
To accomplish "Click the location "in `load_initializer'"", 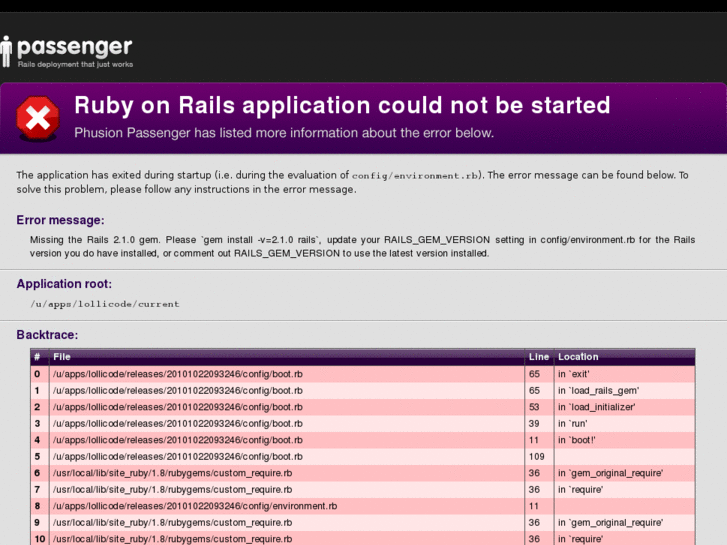I will (597, 407).
